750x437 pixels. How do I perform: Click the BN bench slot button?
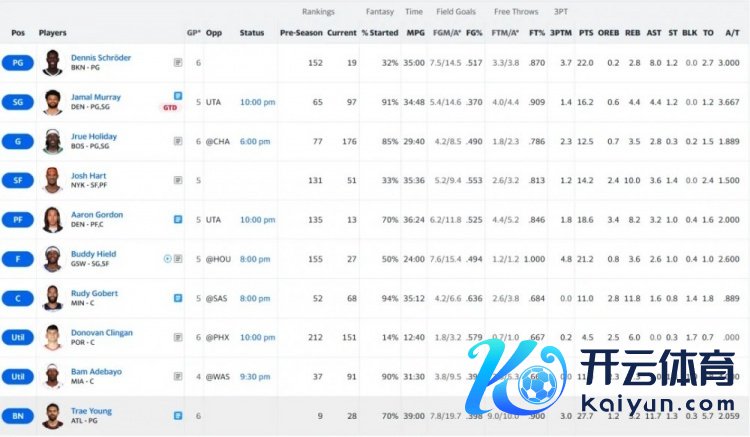click(x=18, y=416)
